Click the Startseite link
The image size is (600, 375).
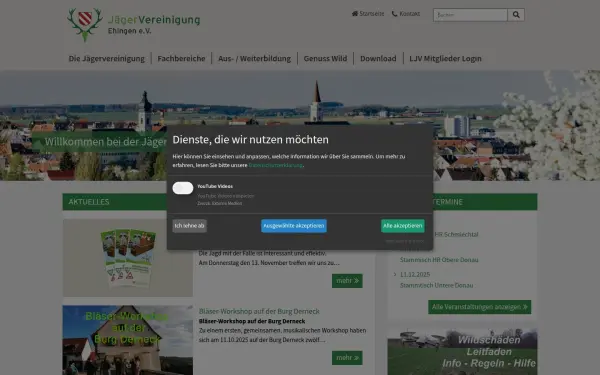(368, 14)
